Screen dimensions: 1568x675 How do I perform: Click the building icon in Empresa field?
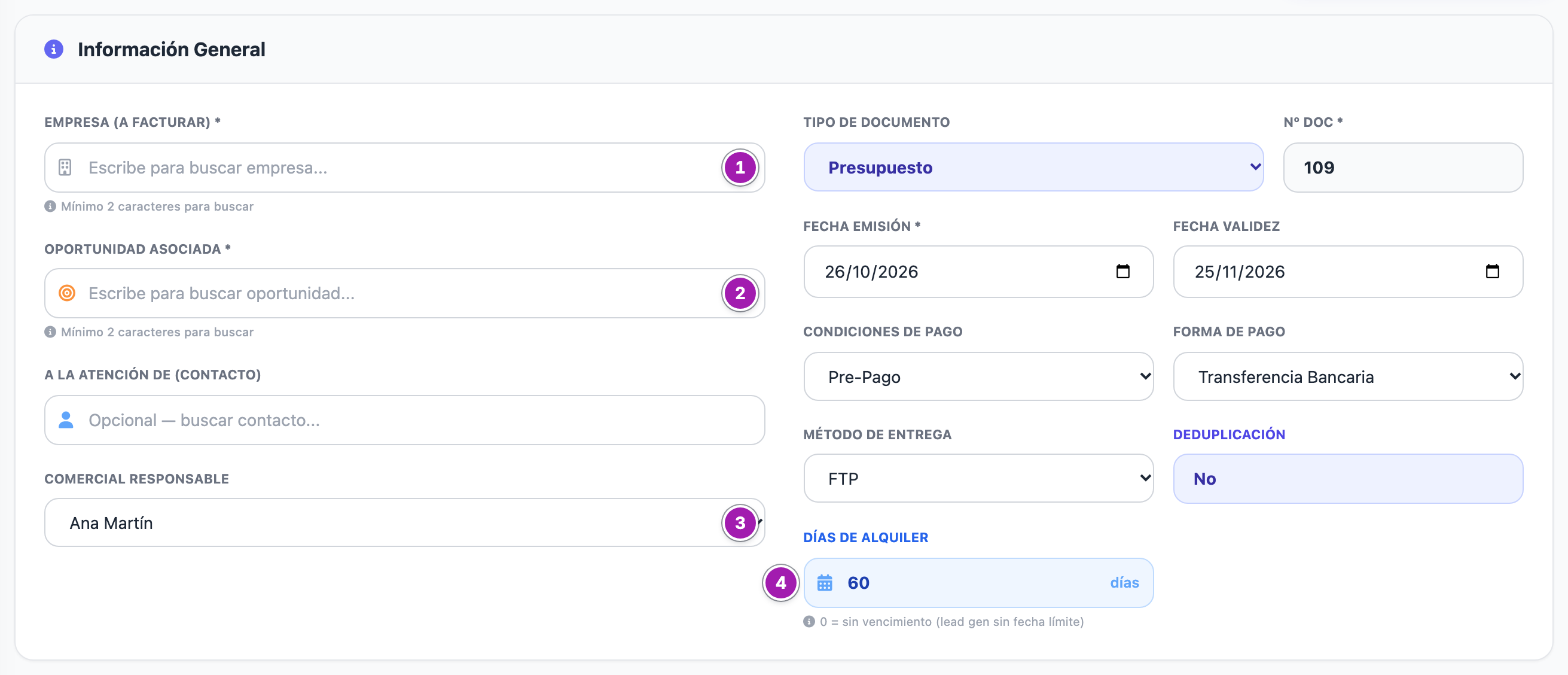65,168
